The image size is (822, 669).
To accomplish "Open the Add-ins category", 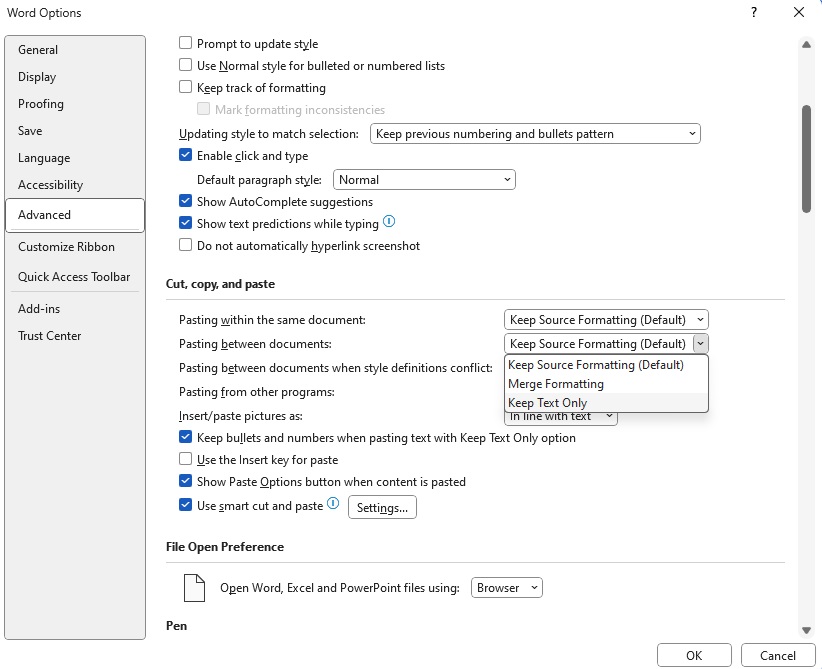I will click(x=75, y=309).
